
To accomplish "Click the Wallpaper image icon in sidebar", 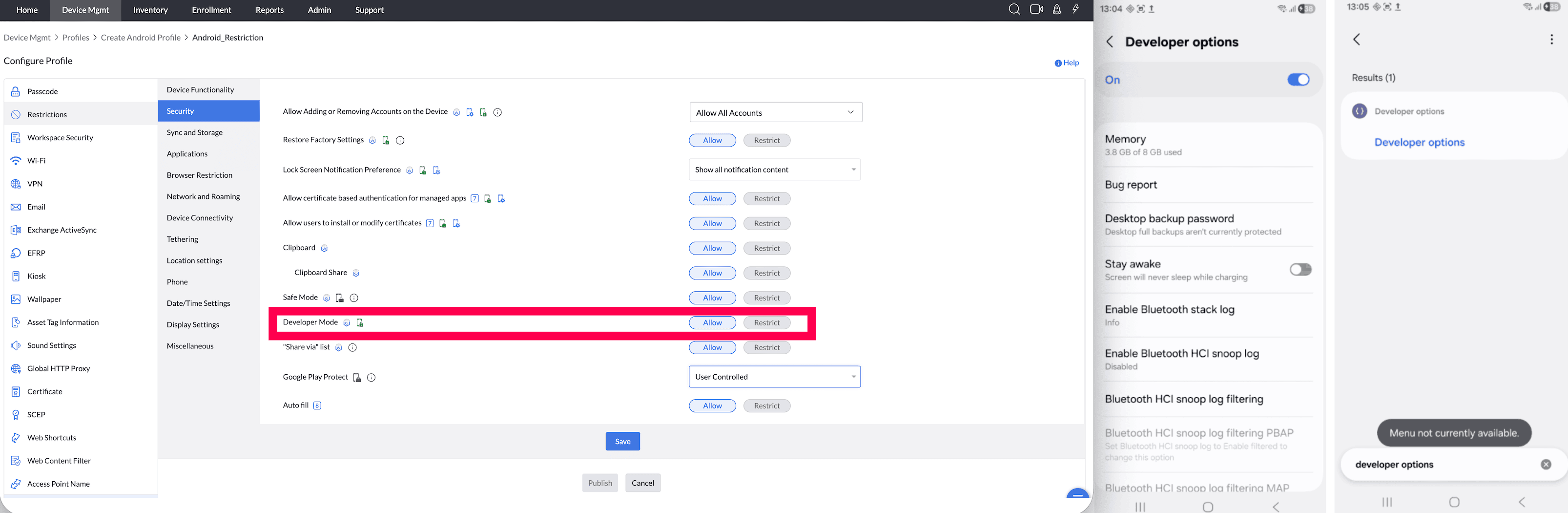I will tap(16, 299).
